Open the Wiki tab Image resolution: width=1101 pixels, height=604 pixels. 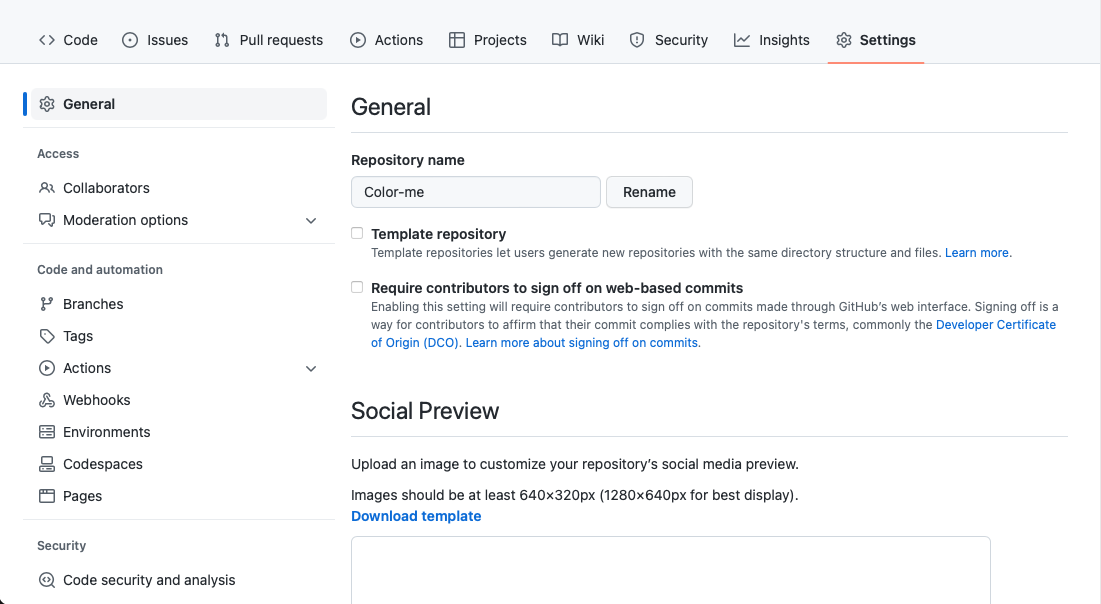click(578, 40)
